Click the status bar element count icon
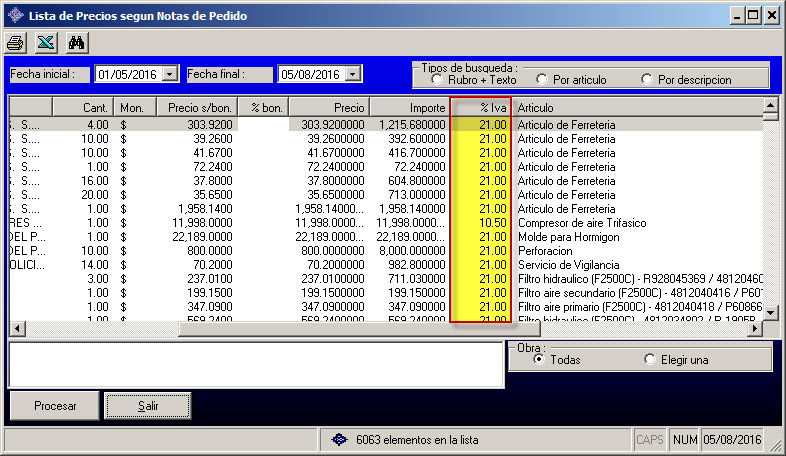Image resolution: width=786 pixels, height=456 pixels. pyautogui.click(x=340, y=439)
